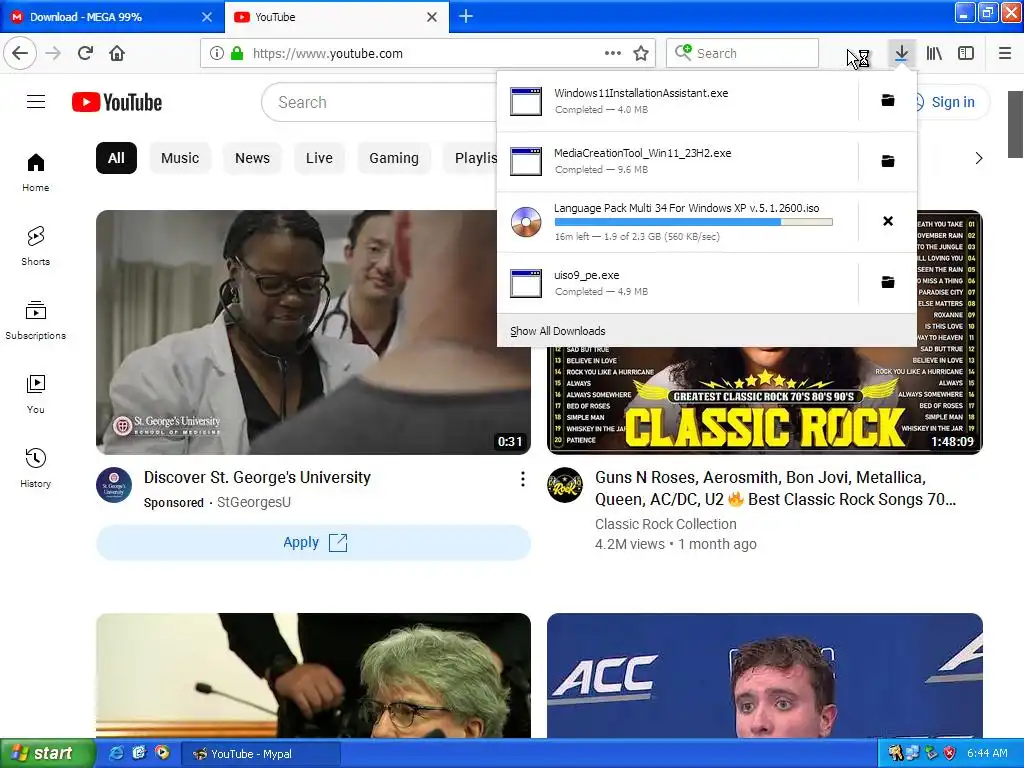Show site information icon in address bar

[217, 54]
